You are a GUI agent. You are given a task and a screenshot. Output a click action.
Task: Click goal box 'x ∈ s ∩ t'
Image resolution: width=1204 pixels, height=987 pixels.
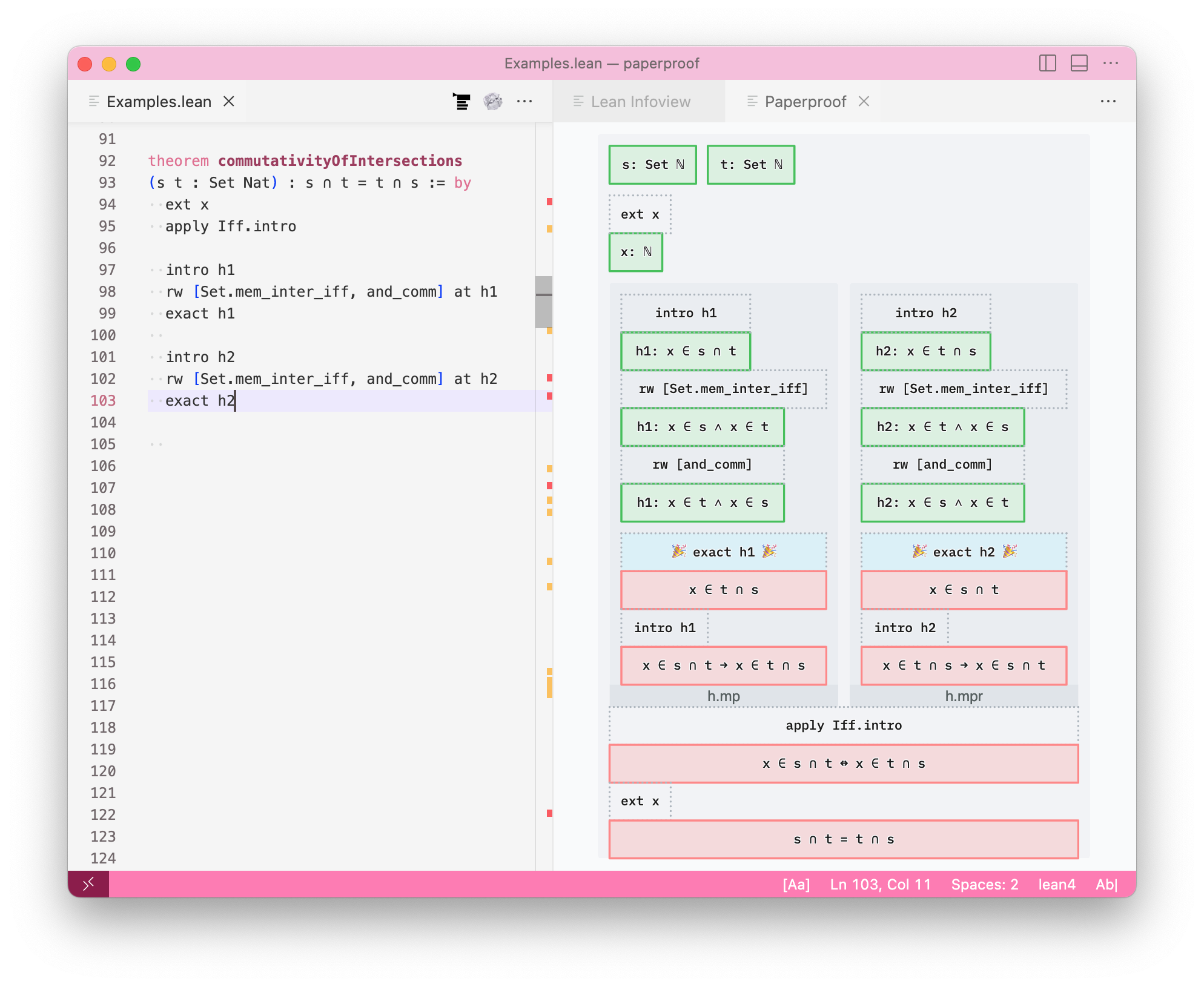click(x=964, y=590)
